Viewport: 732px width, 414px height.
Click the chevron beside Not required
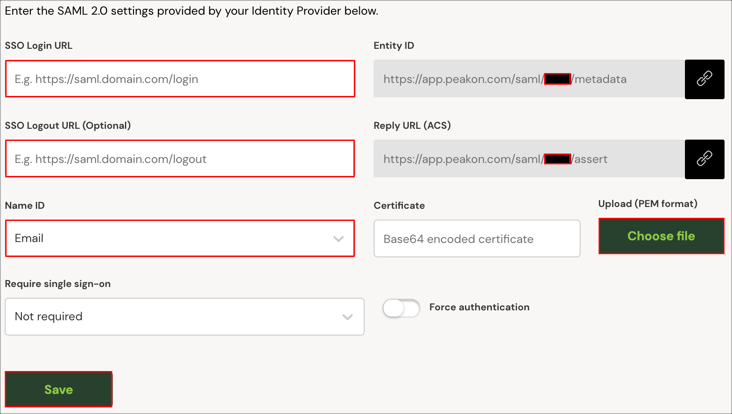coord(347,317)
